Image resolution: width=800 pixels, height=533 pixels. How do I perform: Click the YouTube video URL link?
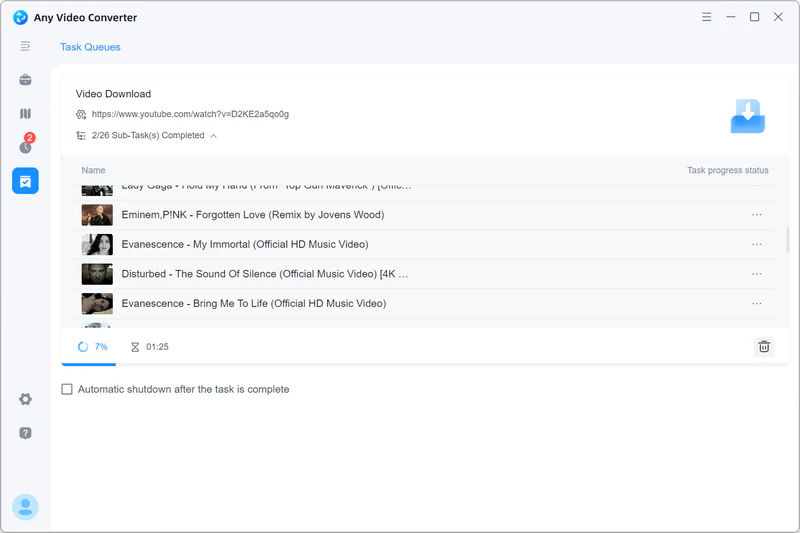click(x=190, y=114)
